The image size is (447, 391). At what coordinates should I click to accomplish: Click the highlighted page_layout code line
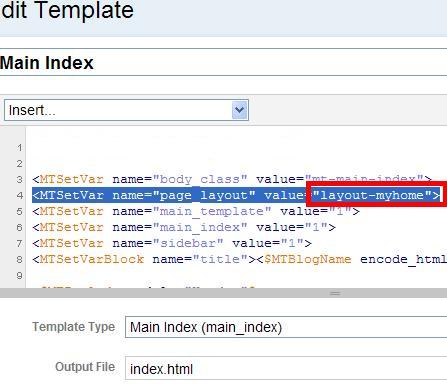(x=236, y=195)
